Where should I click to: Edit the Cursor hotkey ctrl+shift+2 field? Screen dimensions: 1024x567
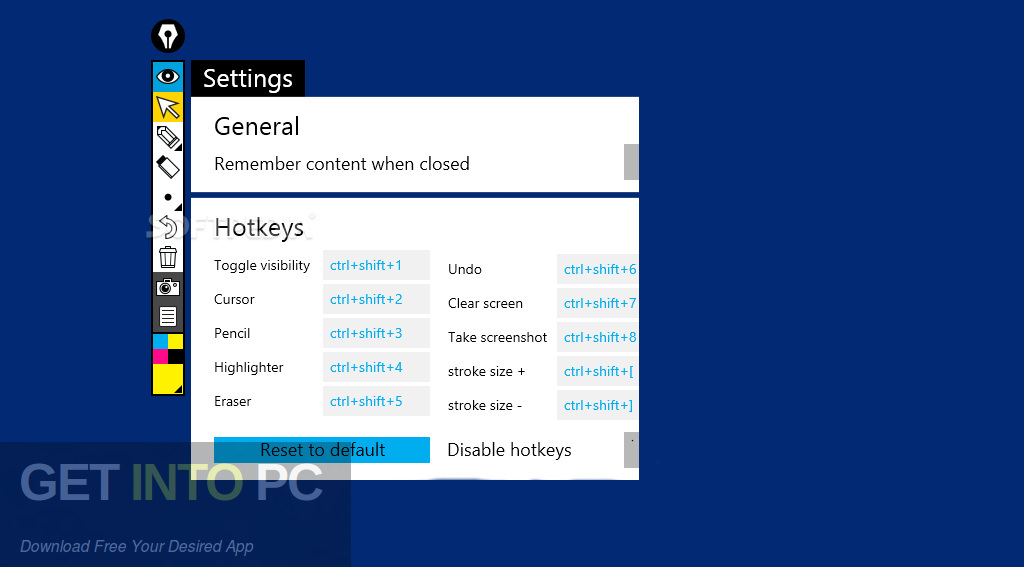click(376, 299)
